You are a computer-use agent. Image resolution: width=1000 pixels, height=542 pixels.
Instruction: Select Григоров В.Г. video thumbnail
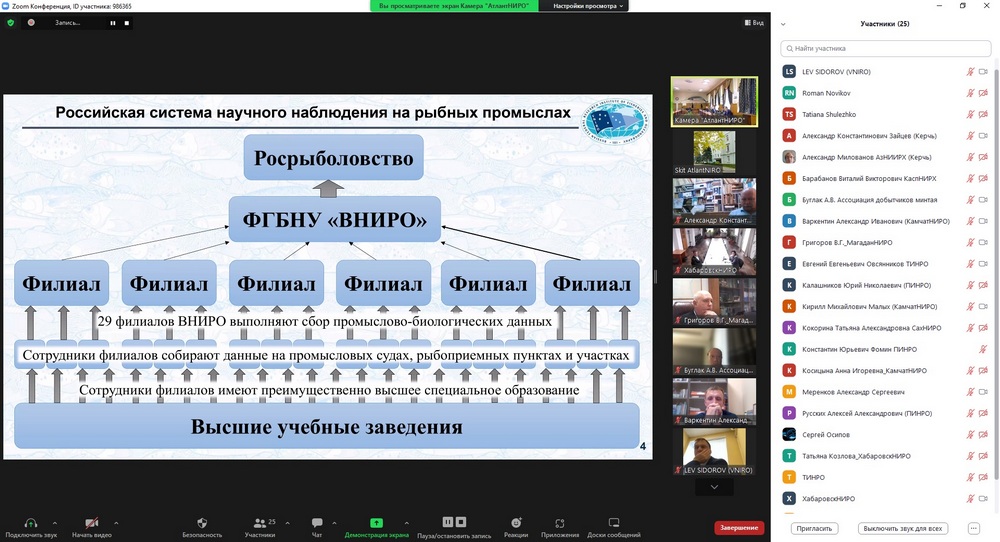click(714, 302)
